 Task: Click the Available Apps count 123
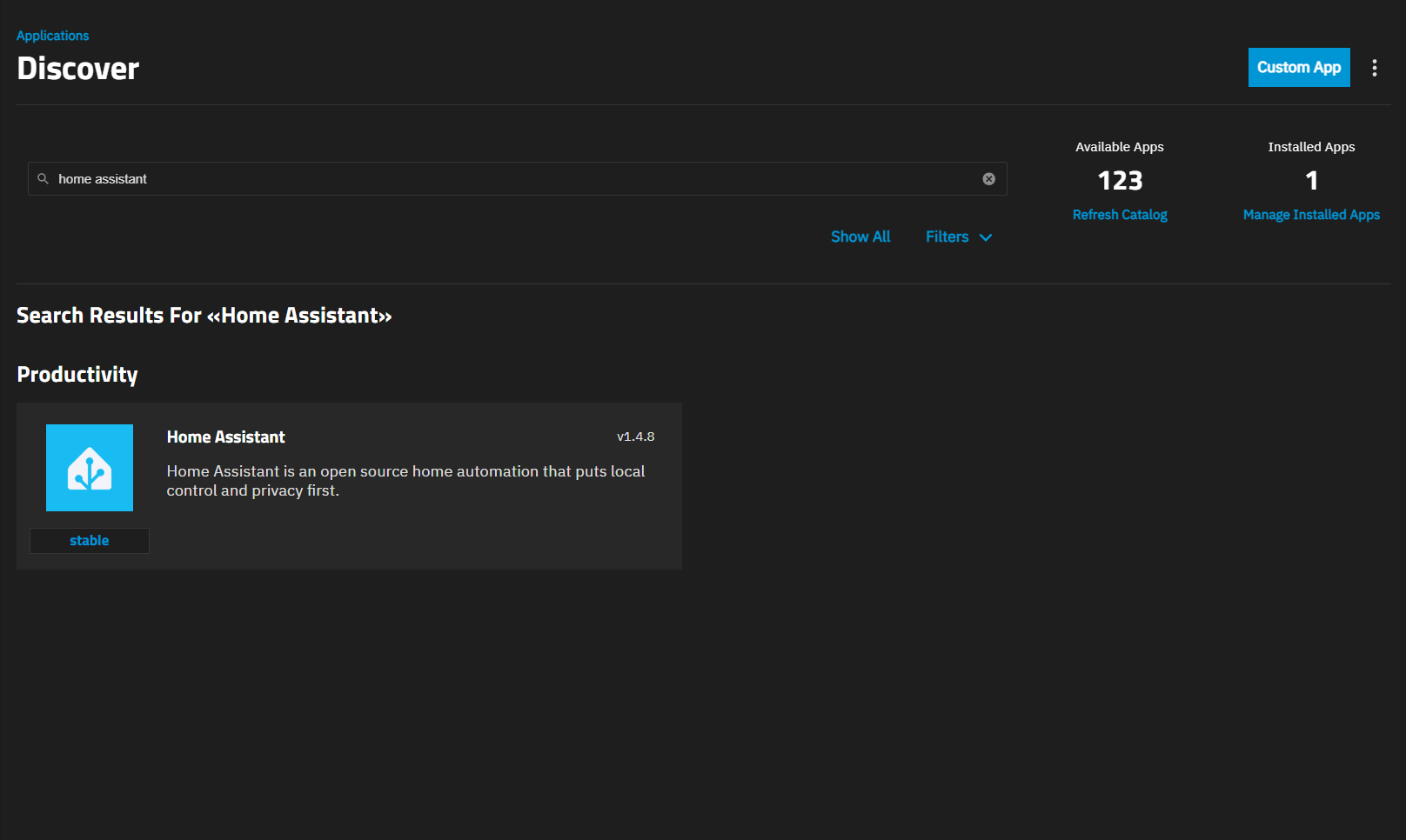tap(1120, 181)
